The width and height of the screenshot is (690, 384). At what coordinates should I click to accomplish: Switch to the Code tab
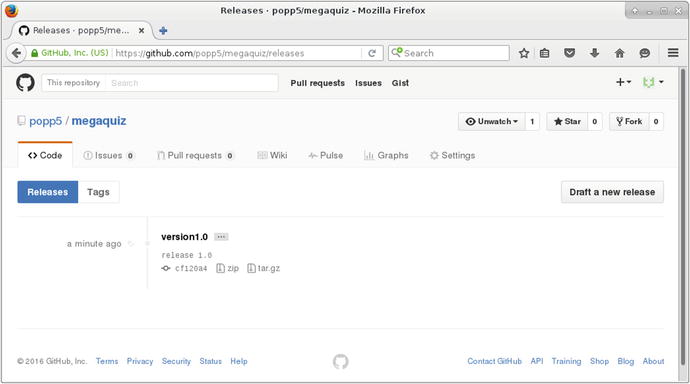pos(45,155)
